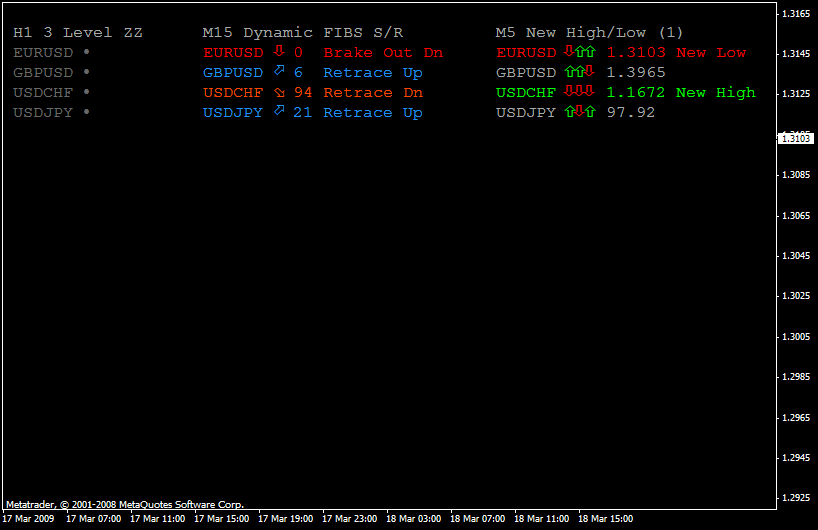
Task: Click the 1.3125 level on the price scale
Action: coord(796,93)
